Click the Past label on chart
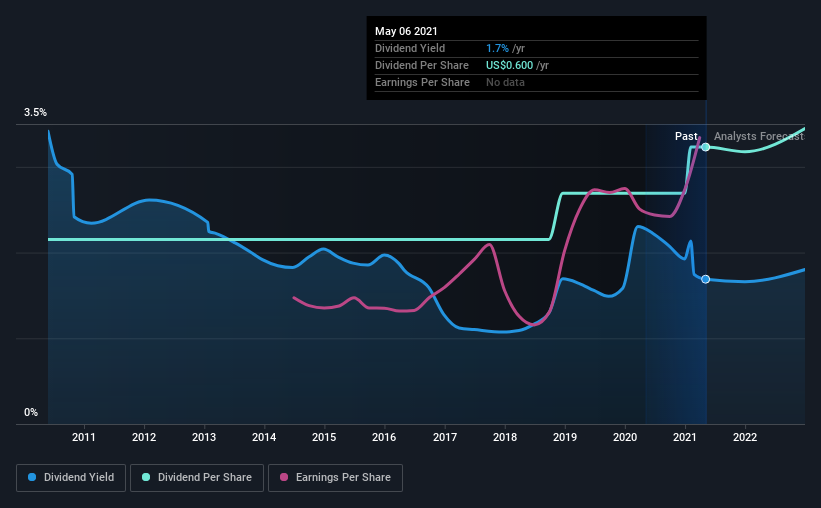821x508 pixels. [686, 136]
